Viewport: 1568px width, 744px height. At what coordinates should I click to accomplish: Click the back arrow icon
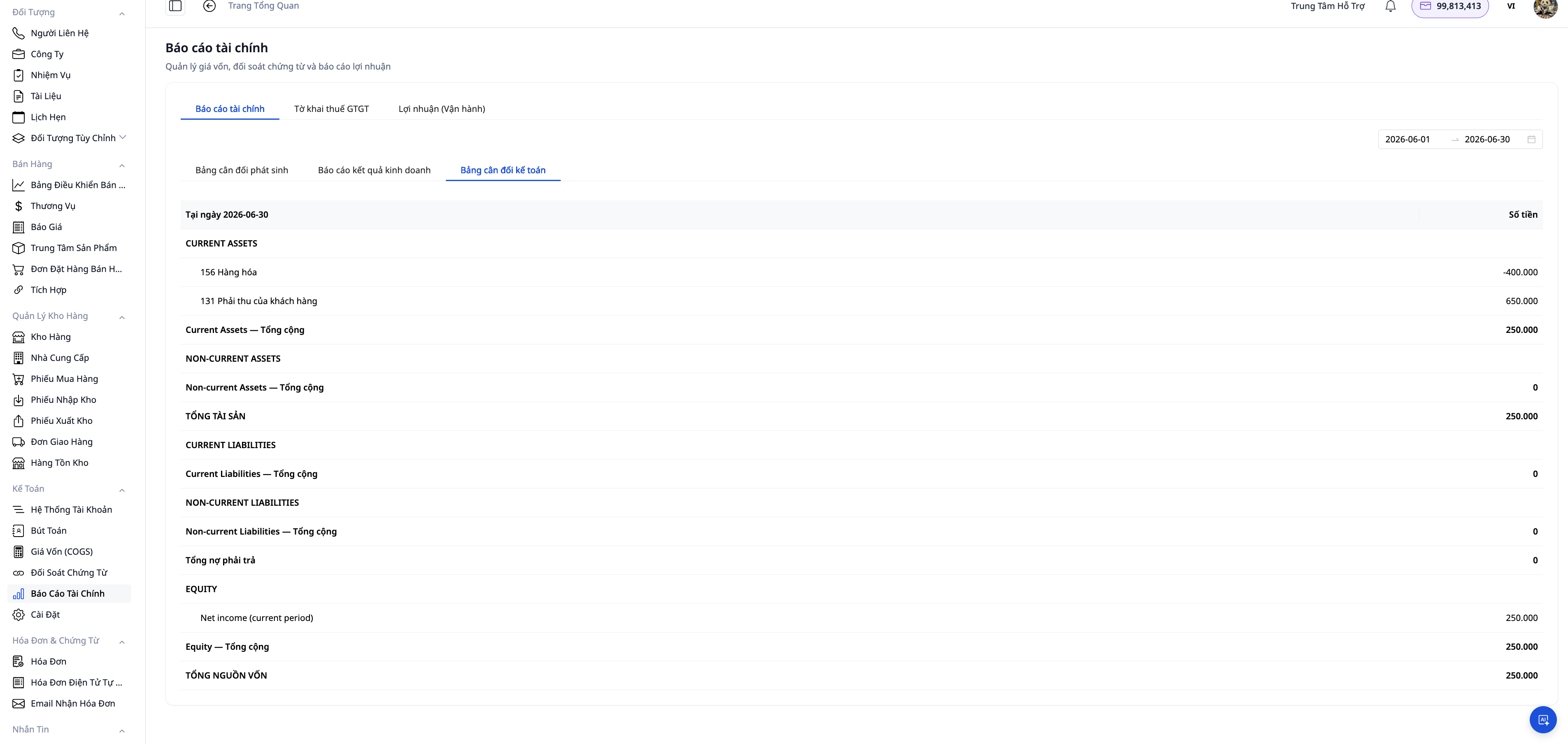[x=209, y=6]
